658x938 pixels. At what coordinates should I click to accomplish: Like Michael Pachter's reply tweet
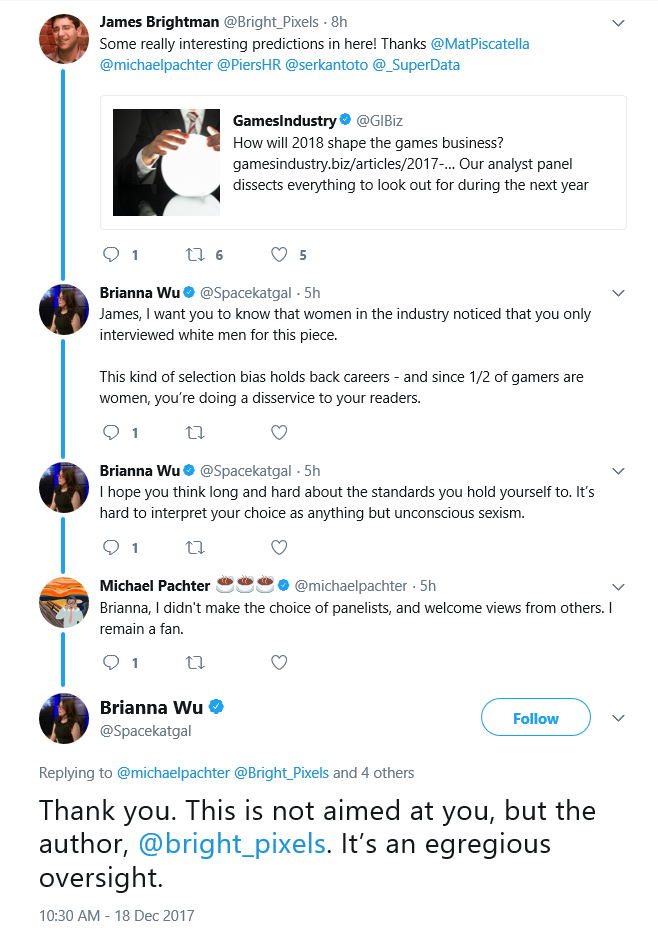pos(279,662)
